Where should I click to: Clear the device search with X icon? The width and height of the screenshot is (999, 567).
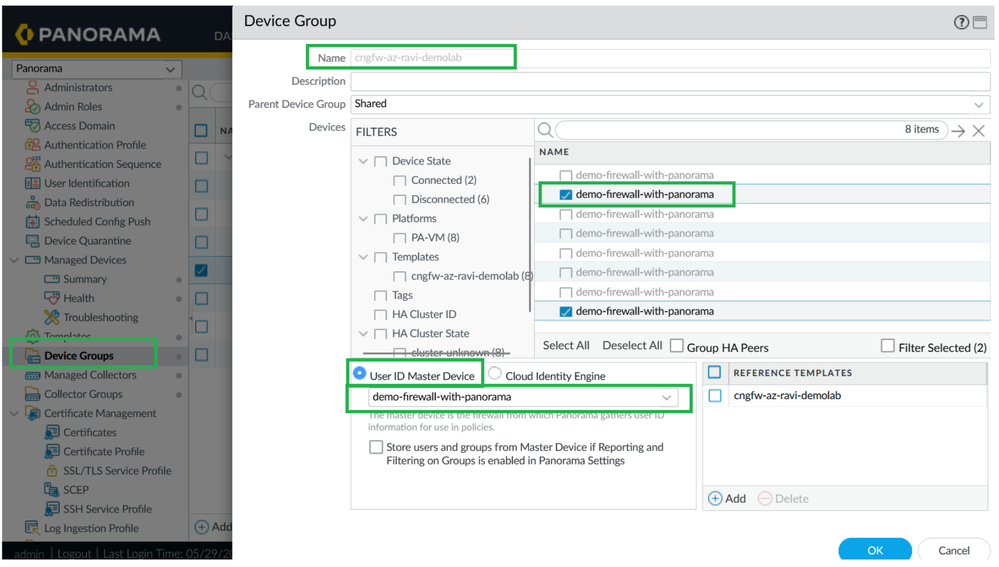979,131
